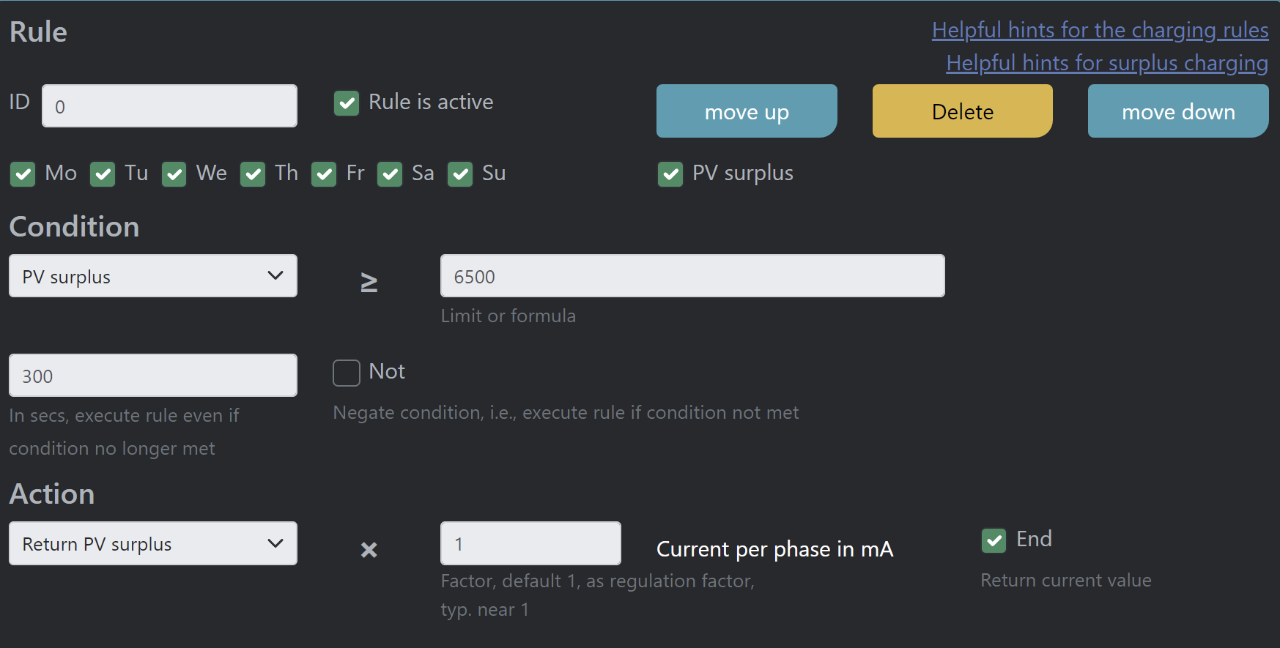Uncheck the Tuesday (Tu) checkbox
Image resolution: width=1280 pixels, height=648 pixels.
[x=102, y=174]
